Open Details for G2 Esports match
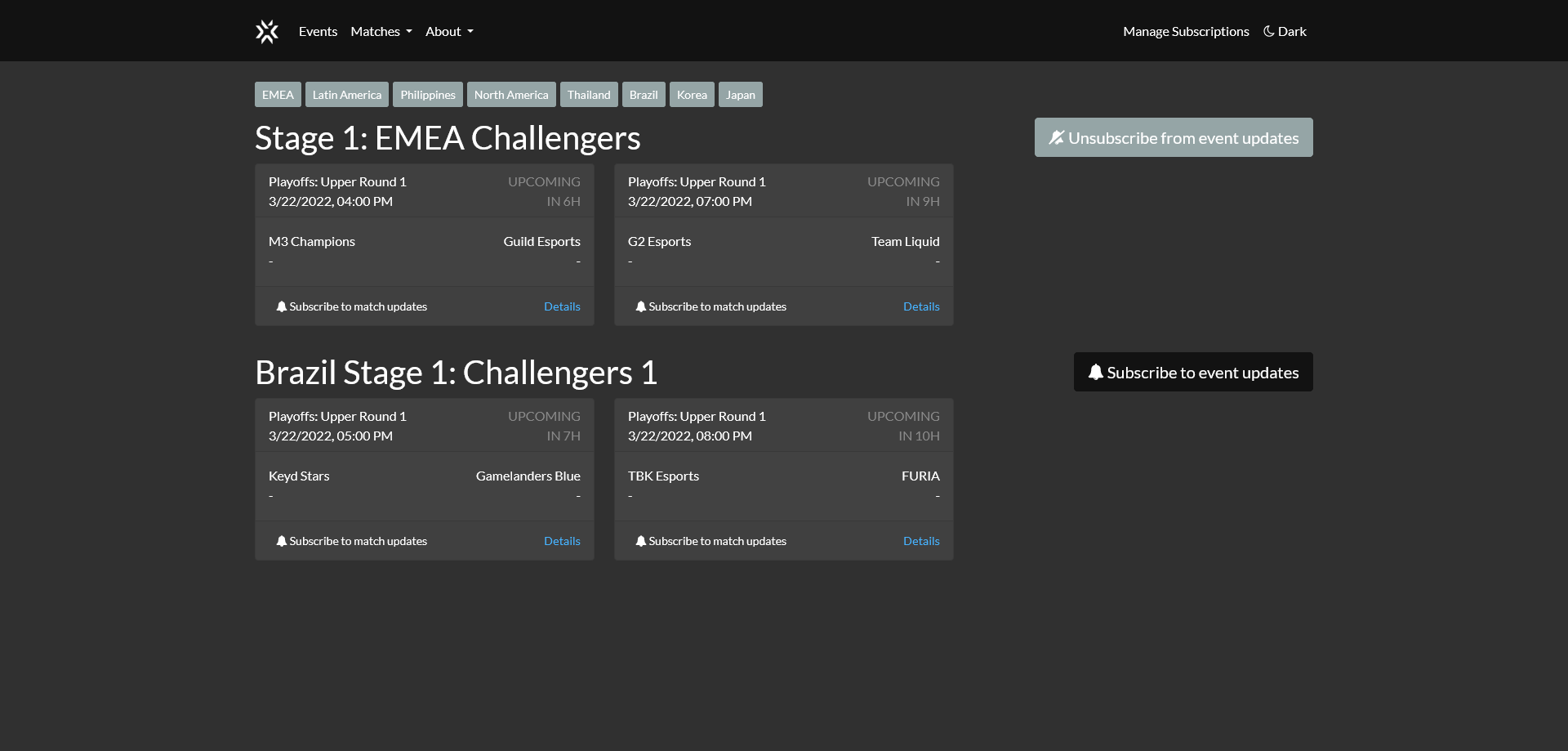The height and width of the screenshot is (751, 1568). click(x=921, y=306)
